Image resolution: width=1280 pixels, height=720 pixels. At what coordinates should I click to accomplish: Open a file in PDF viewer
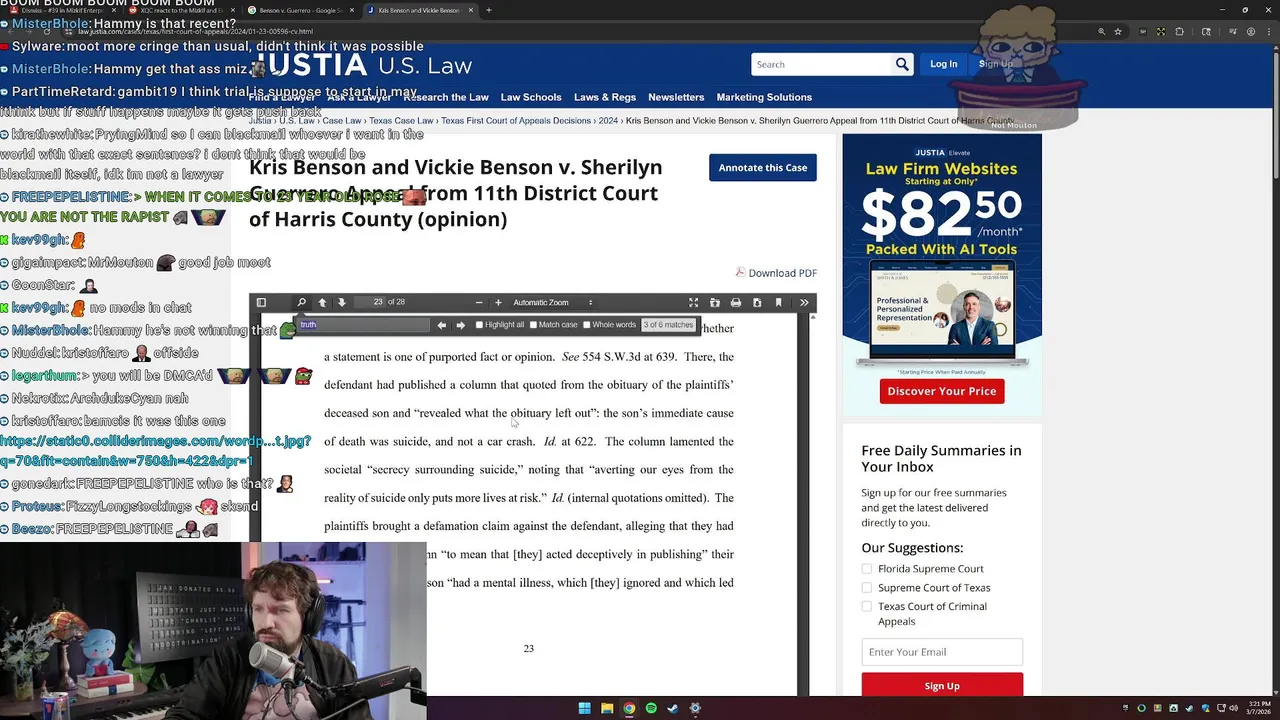(x=714, y=302)
